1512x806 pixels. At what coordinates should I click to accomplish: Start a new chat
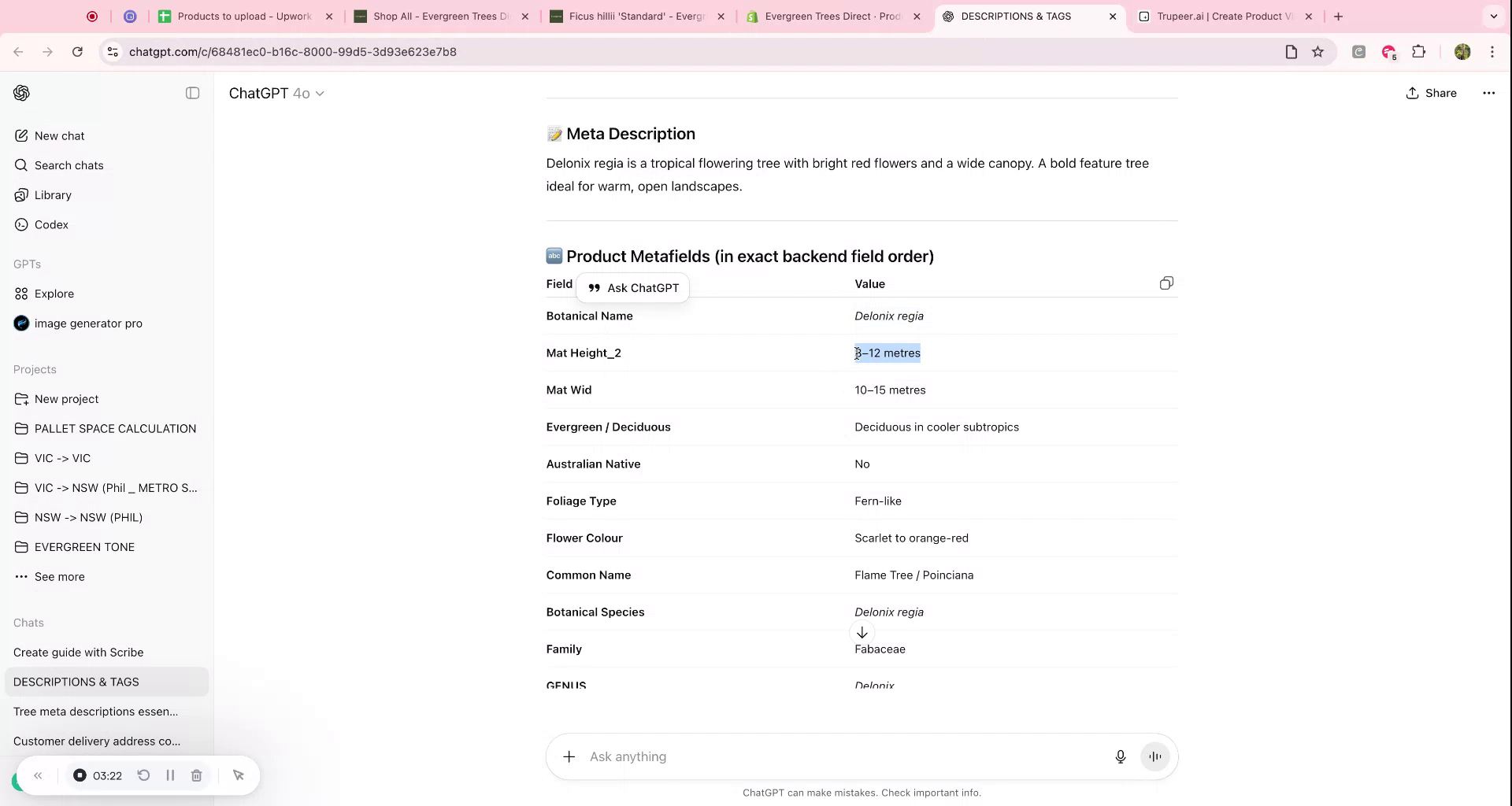point(60,135)
